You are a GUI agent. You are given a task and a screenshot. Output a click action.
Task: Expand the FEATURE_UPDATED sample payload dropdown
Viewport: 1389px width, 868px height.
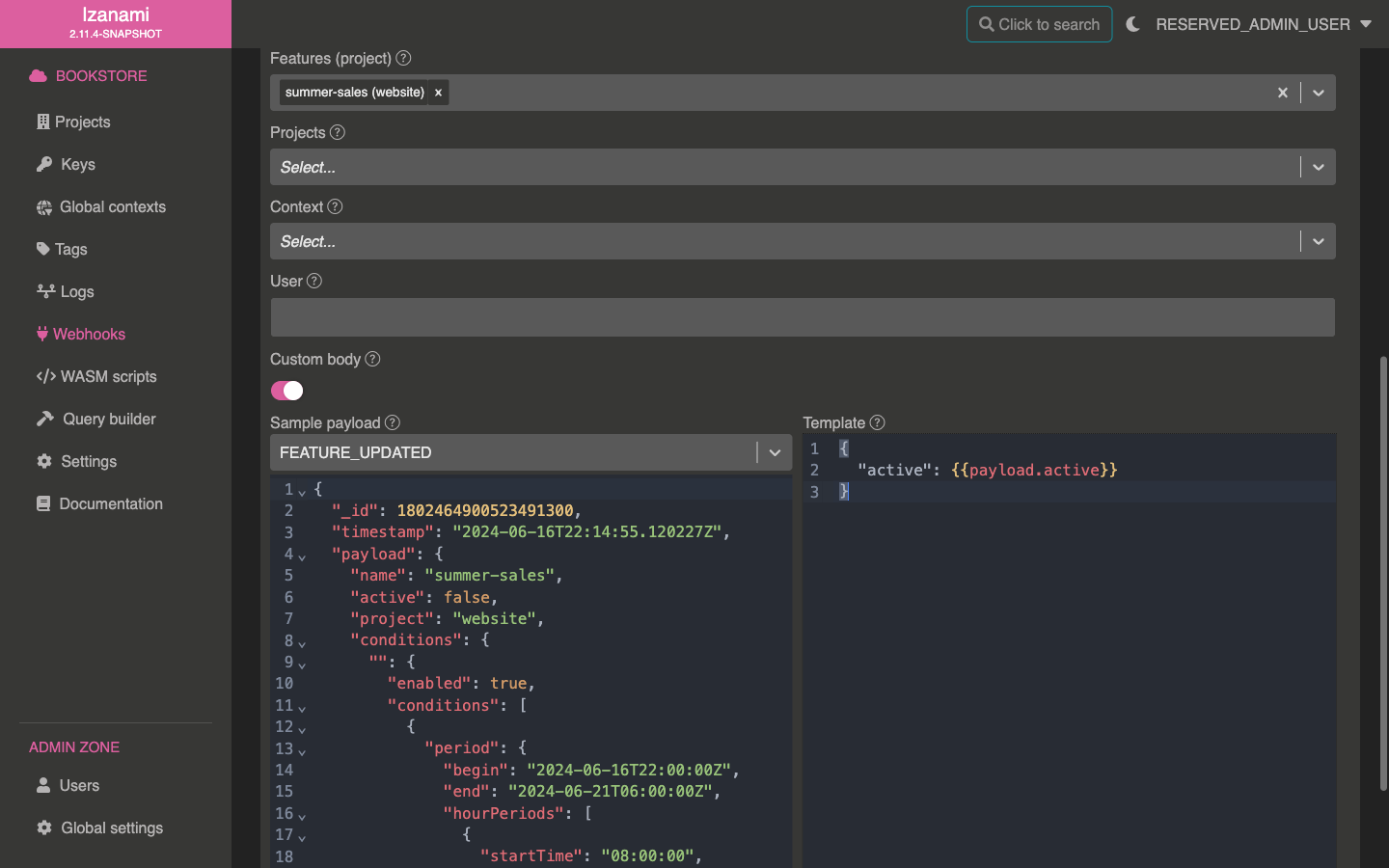(x=775, y=452)
